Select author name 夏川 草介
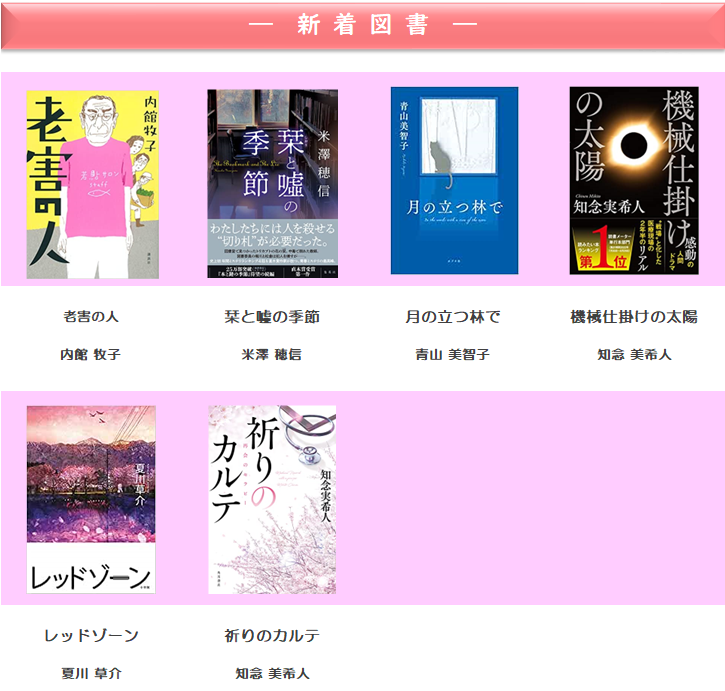Screen dimensions: 725x691 (x=91, y=673)
